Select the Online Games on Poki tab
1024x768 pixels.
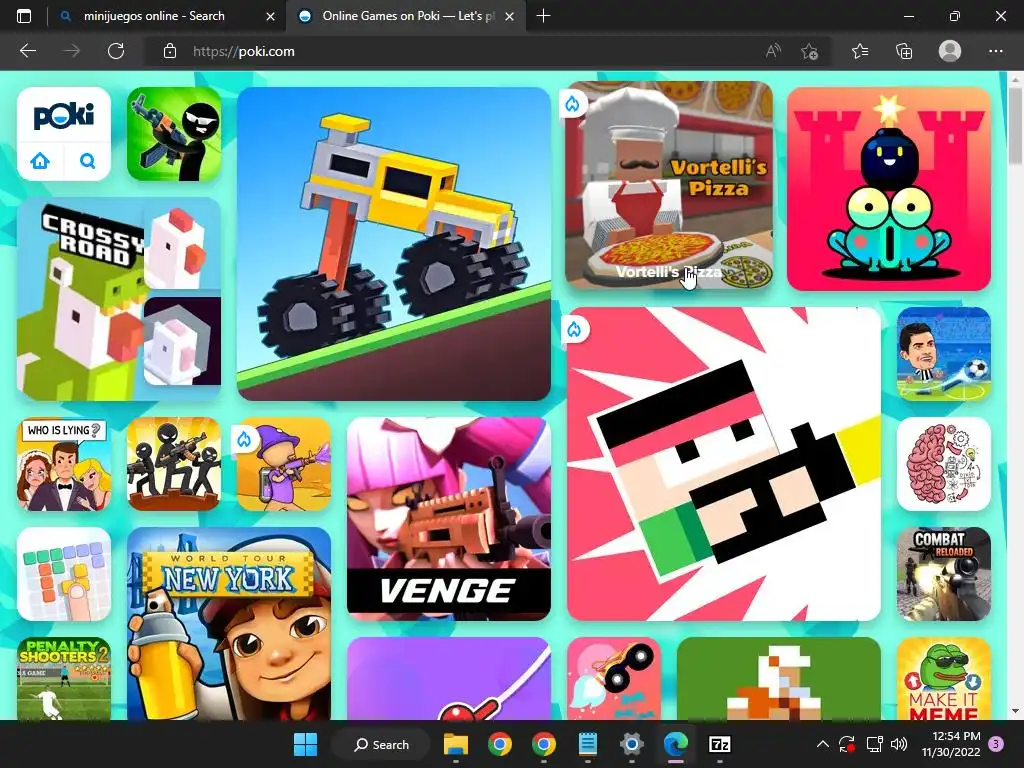[405, 16]
